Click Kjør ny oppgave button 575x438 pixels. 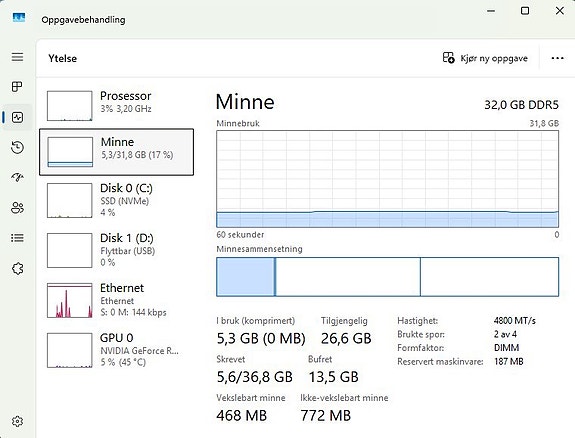[x=485, y=58]
